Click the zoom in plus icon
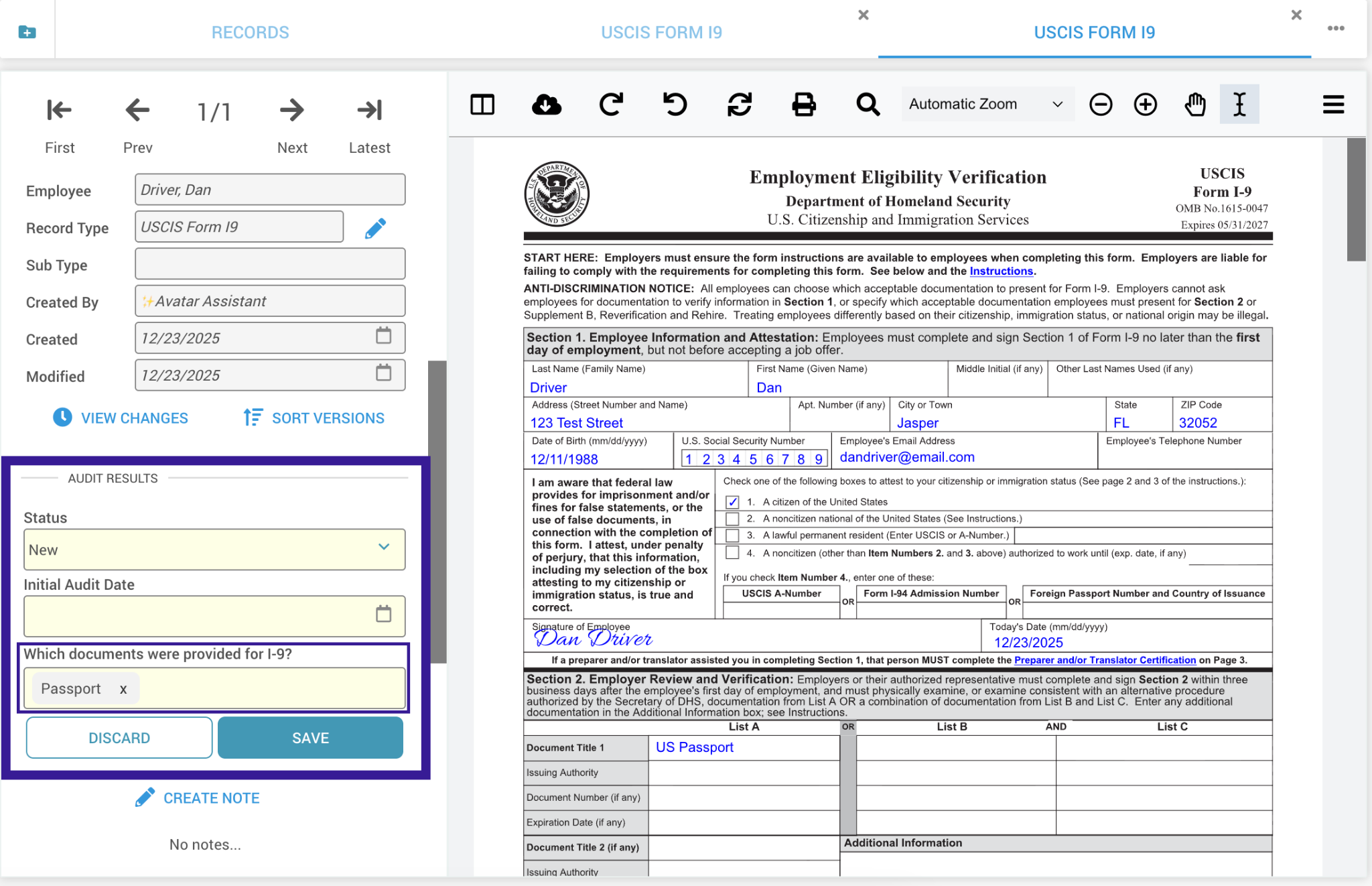This screenshot has height=886, width=1372. pos(1145,105)
